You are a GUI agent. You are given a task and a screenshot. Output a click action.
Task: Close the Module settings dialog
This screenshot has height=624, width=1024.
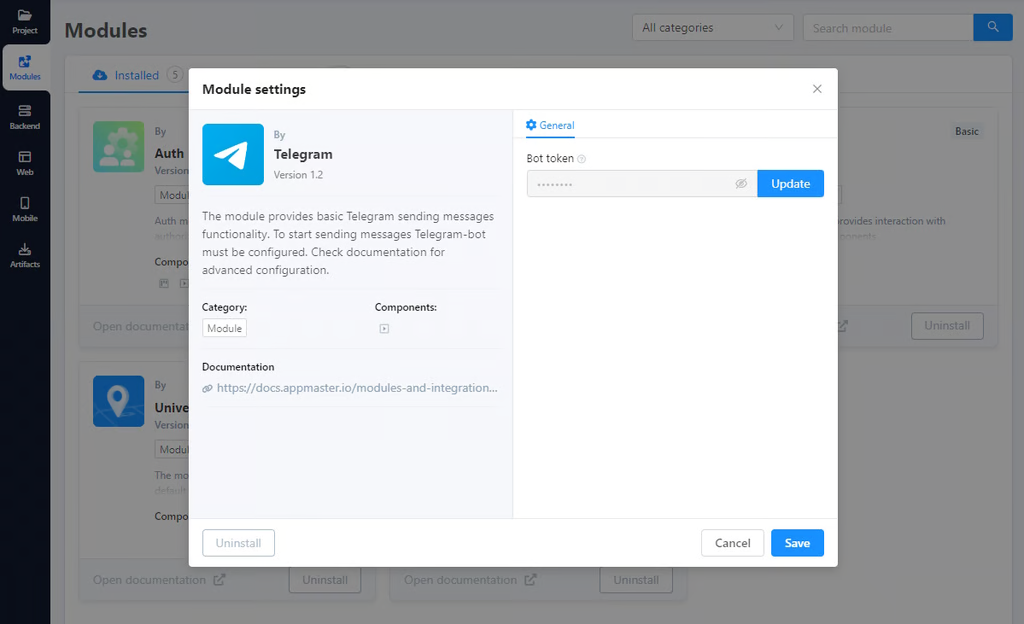(817, 89)
